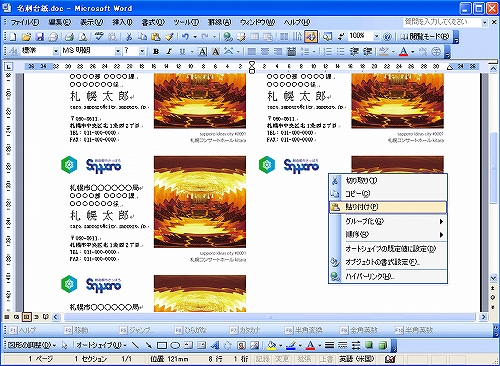Select the Rectangle drawing tool
Screen dimensions: 500x366
(x=162, y=345)
